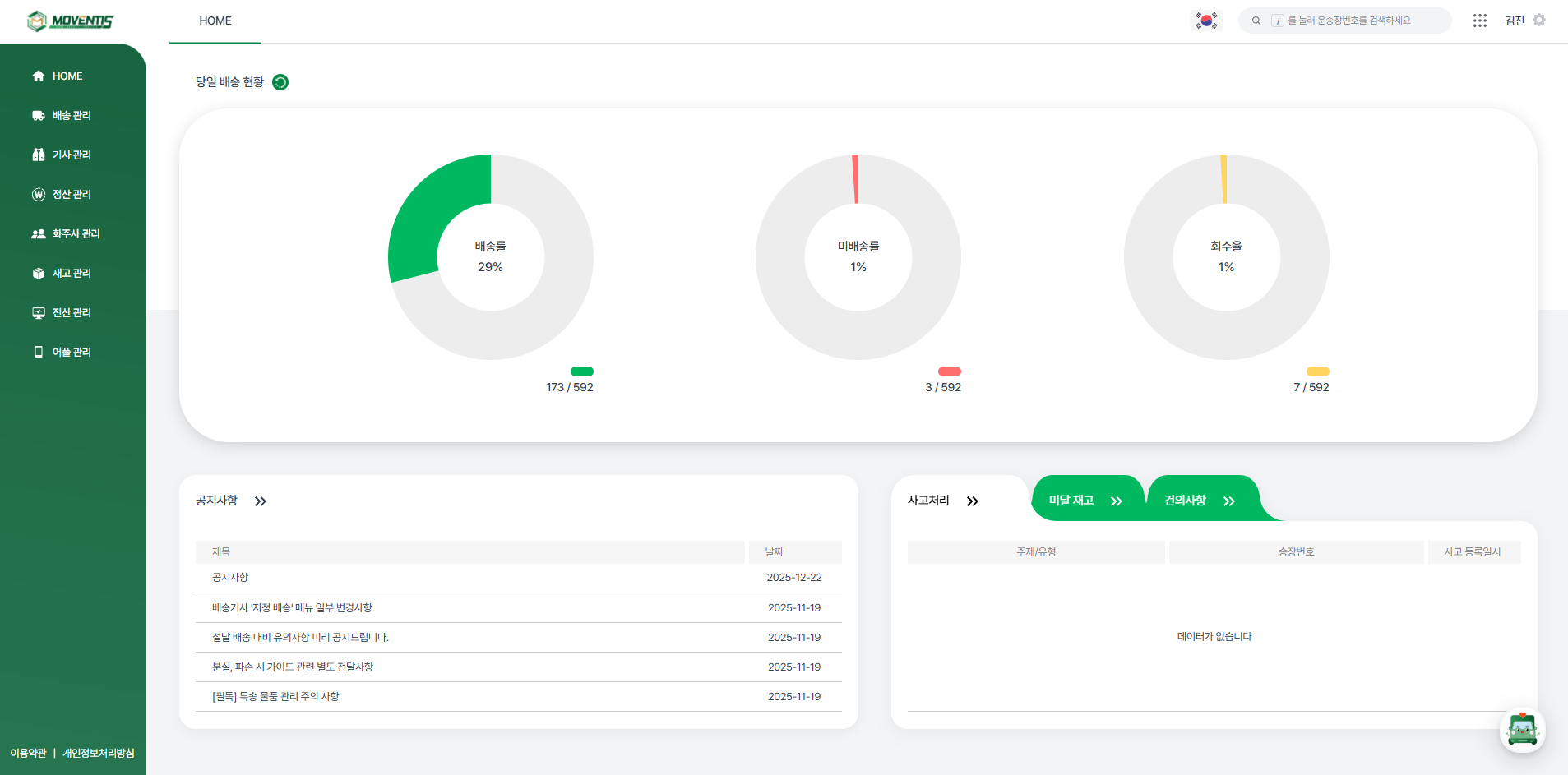The width and height of the screenshot is (1568, 775).
Task: Expand 공지사항 with double chevron
Action: tap(261, 501)
